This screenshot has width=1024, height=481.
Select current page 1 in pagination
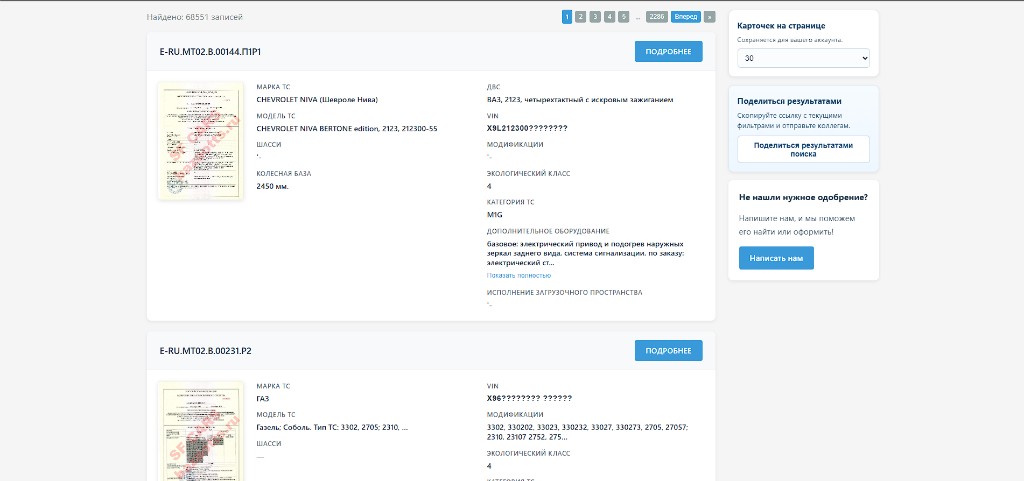tap(567, 17)
